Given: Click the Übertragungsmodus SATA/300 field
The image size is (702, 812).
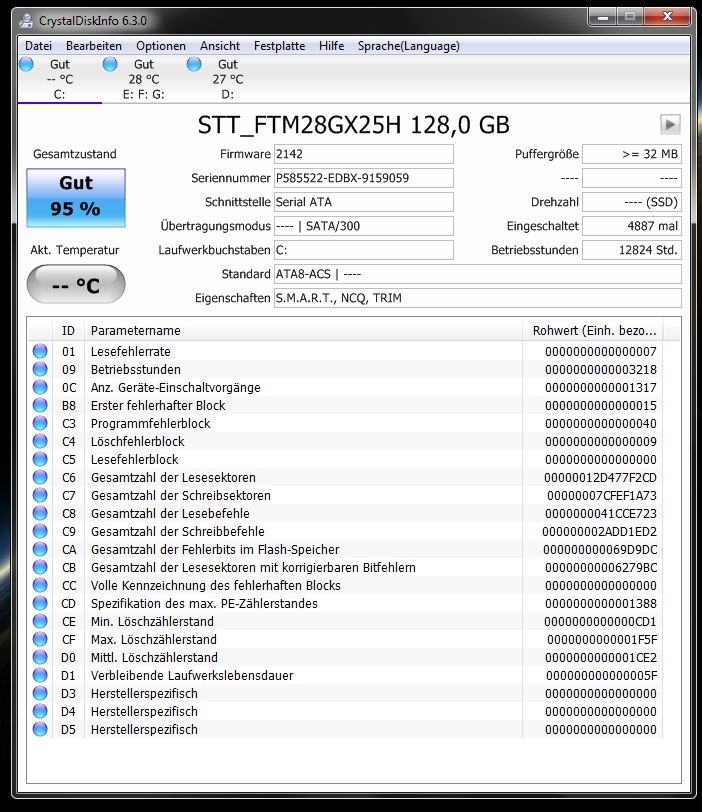Looking at the screenshot, I should coord(363,226).
